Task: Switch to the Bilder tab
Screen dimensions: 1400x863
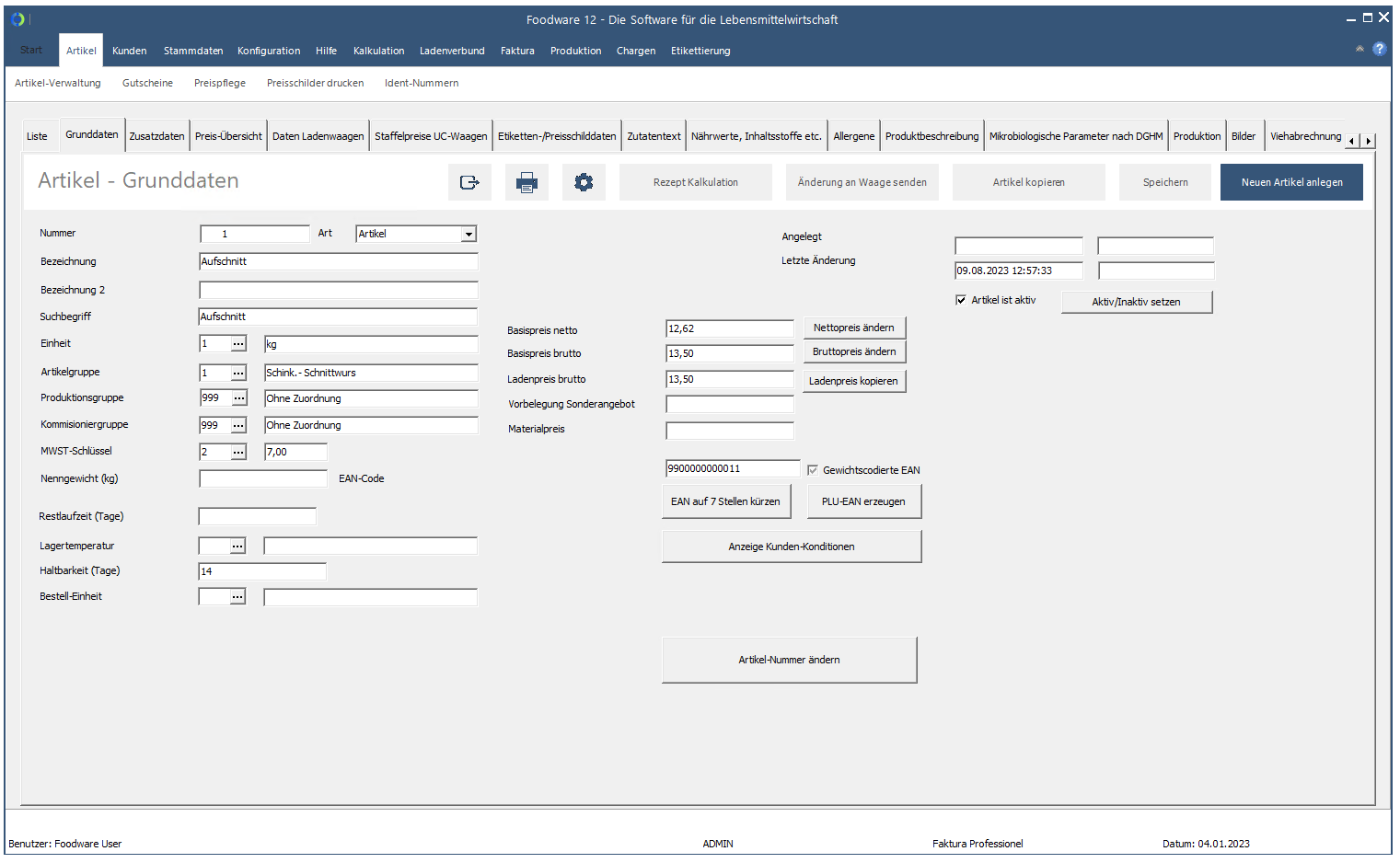Action: [1244, 136]
